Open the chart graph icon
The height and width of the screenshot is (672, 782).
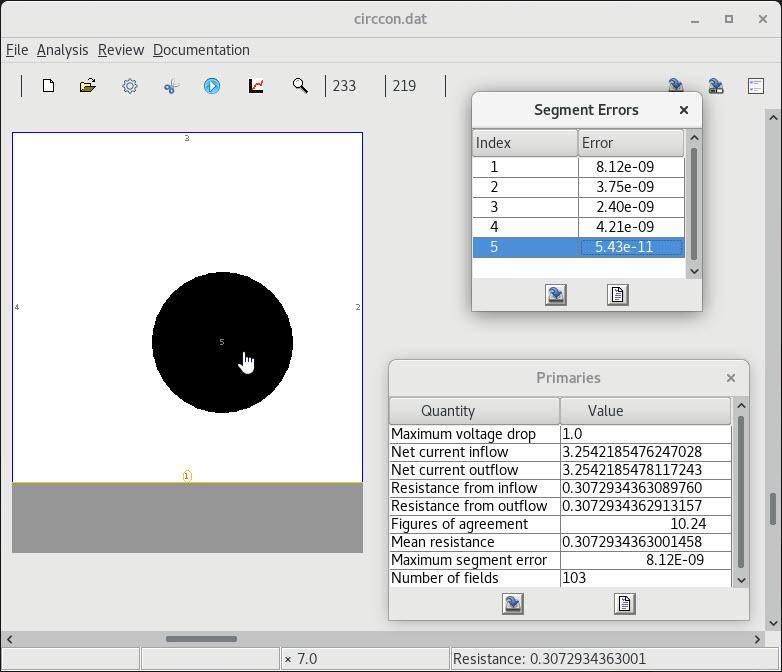pos(256,86)
